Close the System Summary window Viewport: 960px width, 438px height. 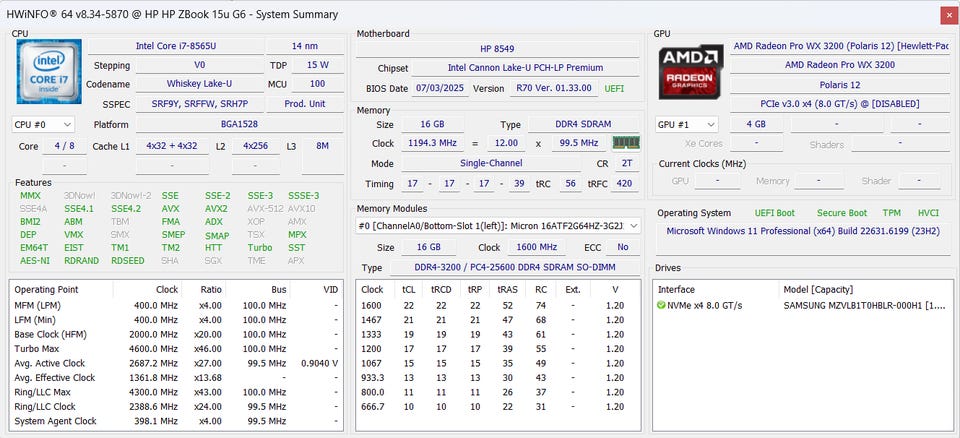[947, 14]
